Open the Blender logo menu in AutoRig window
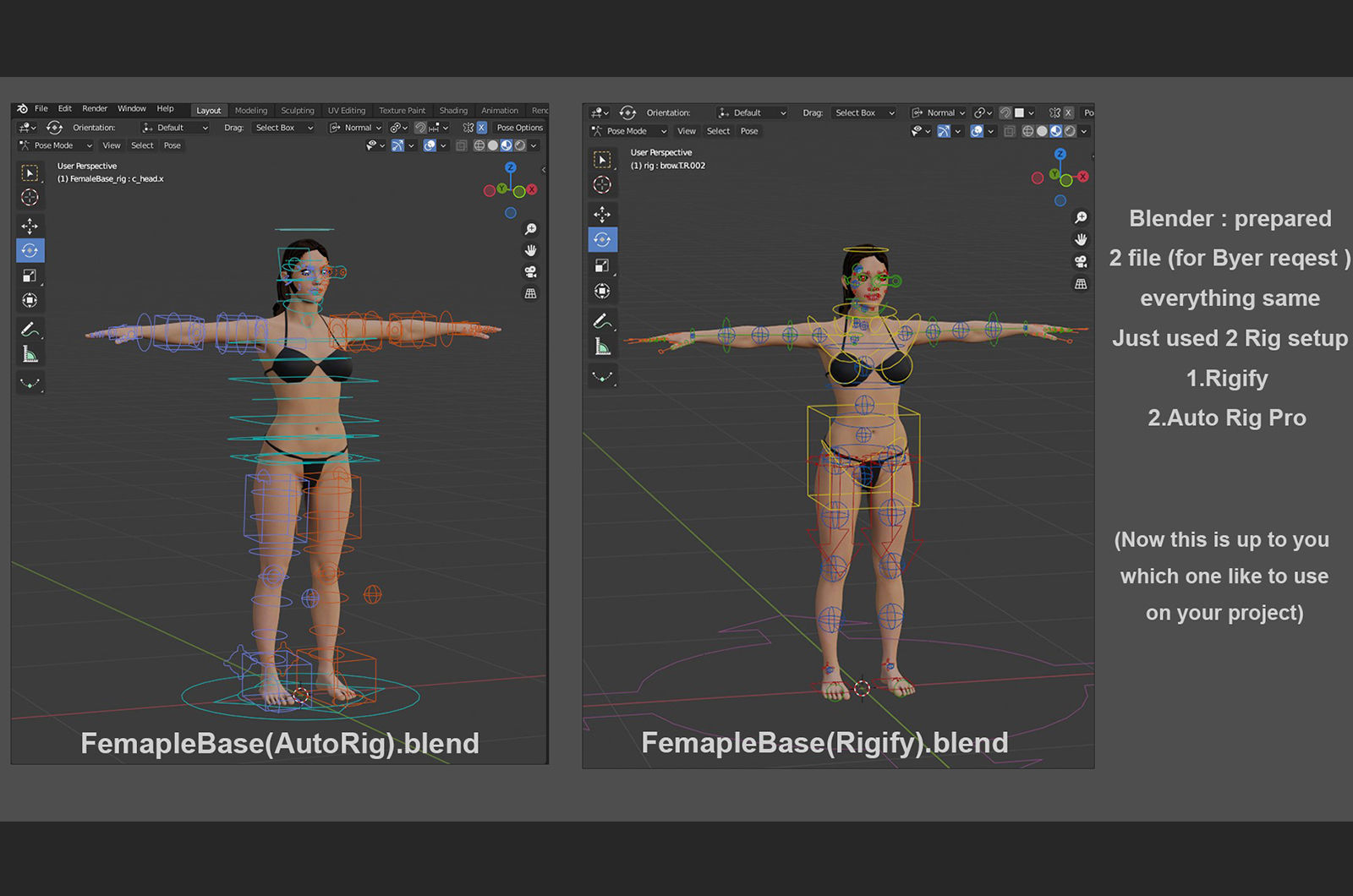 coord(22,109)
